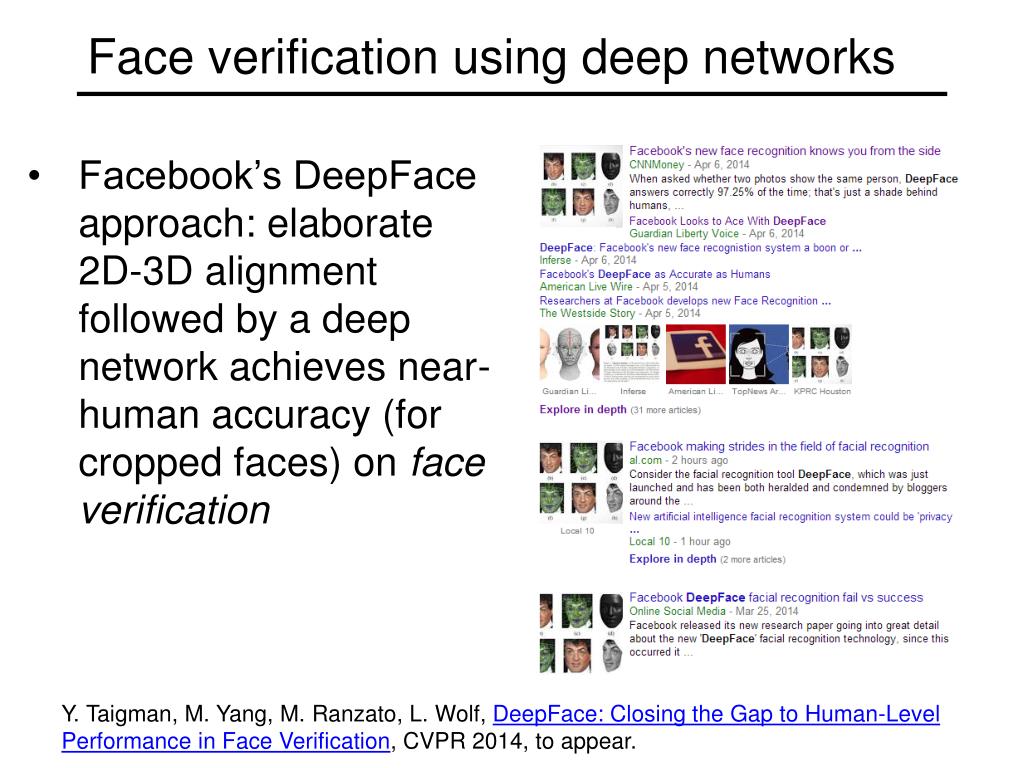Click the 'CNNMoney - Apr 6, 2014' source line

coord(689,165)
